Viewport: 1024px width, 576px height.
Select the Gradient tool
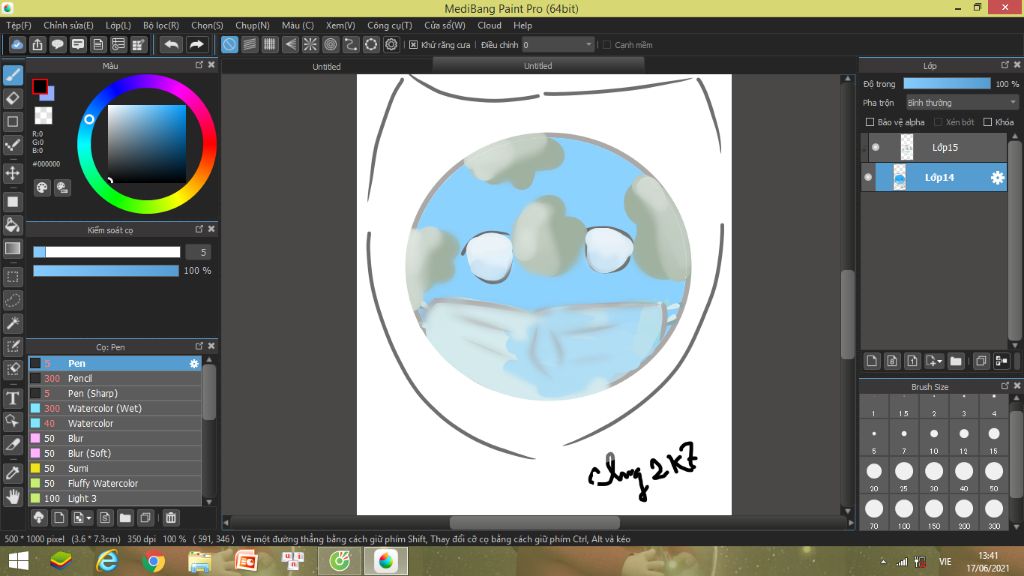(12, 248)
